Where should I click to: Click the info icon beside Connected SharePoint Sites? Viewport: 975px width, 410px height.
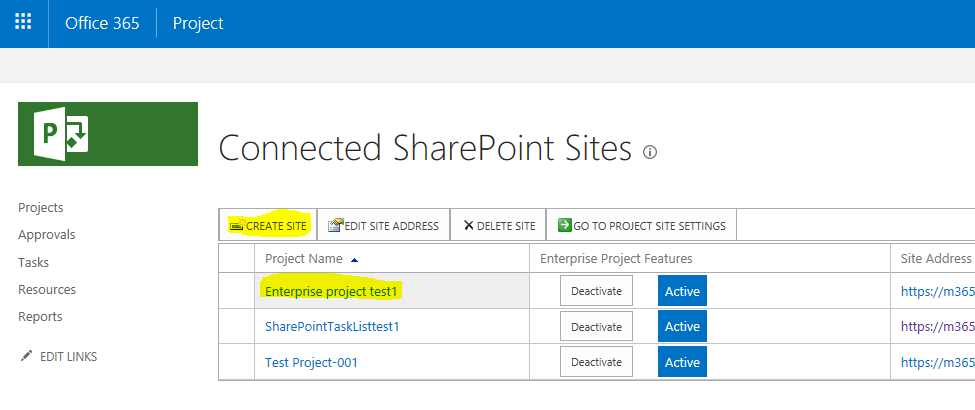(650, 152)
